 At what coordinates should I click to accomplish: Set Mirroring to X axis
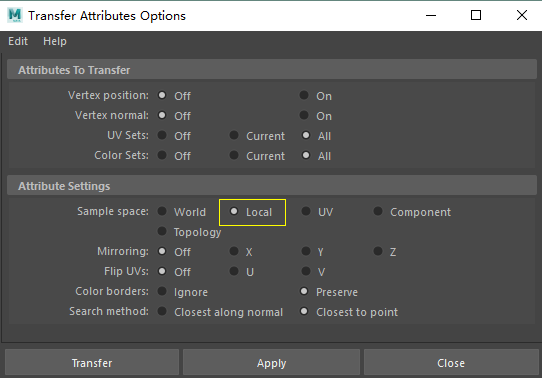coord(234,251)
